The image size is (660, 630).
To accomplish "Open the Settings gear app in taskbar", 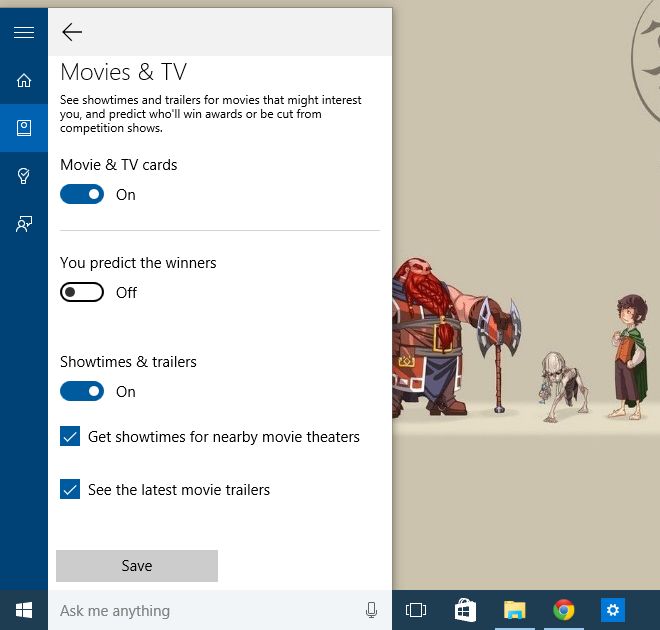I will [613, 610].
